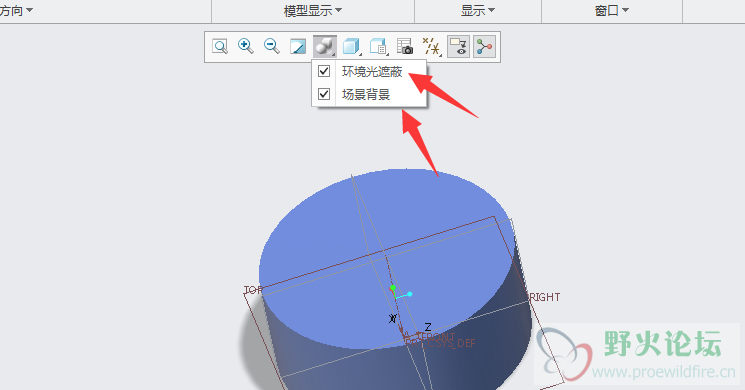The width and height of the screenshot is (745, 390).
Task: Open the View Manager camera icon
Action: (x=405, y=47)
